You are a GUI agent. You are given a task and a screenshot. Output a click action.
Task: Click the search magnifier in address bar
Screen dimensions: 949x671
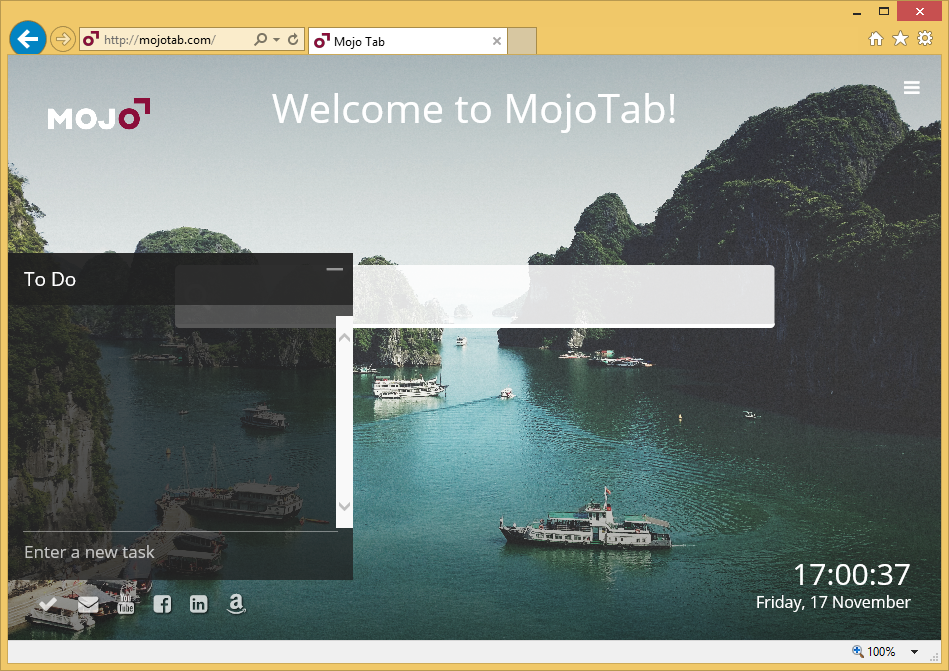(x=260, y=39)
